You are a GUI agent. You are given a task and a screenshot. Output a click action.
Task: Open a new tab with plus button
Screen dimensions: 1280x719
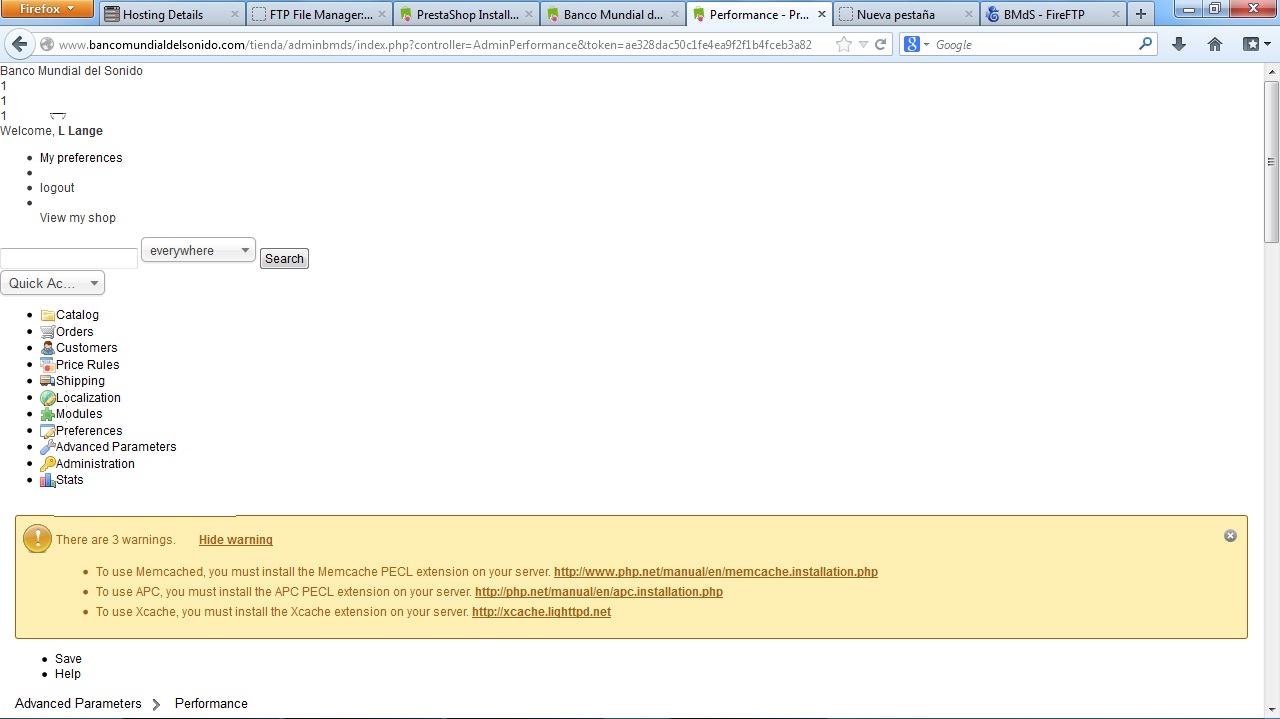click(x=1141, y=14)
